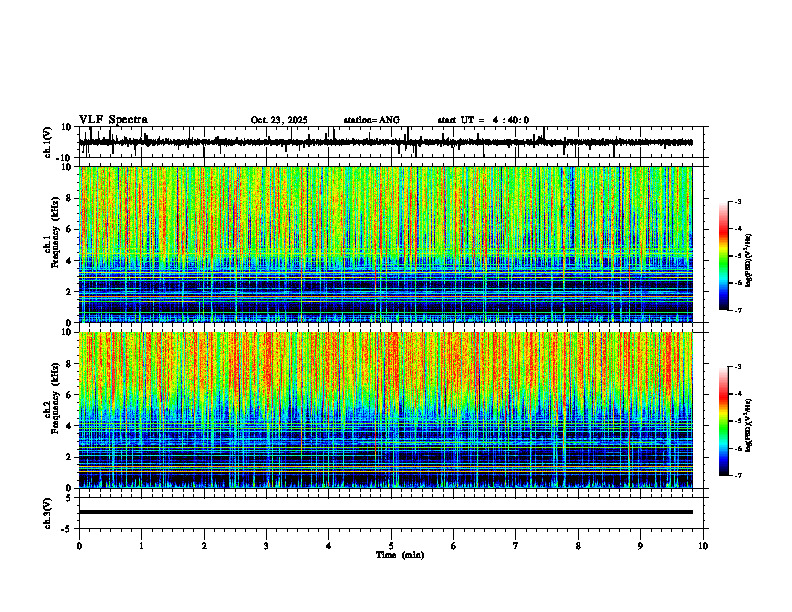
Task: Click the '1' minute tick on time axis
Action: point(141,546)
